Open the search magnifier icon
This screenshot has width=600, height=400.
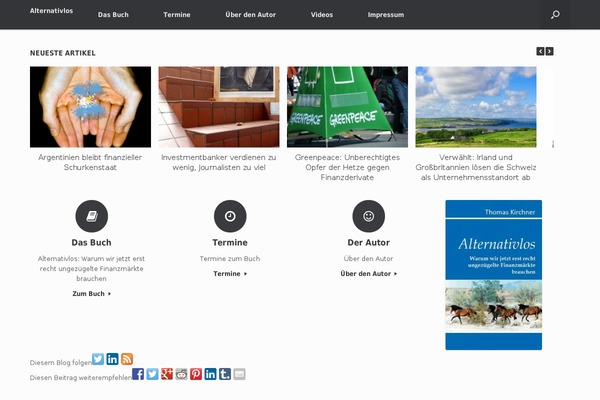tap(555, 15)
